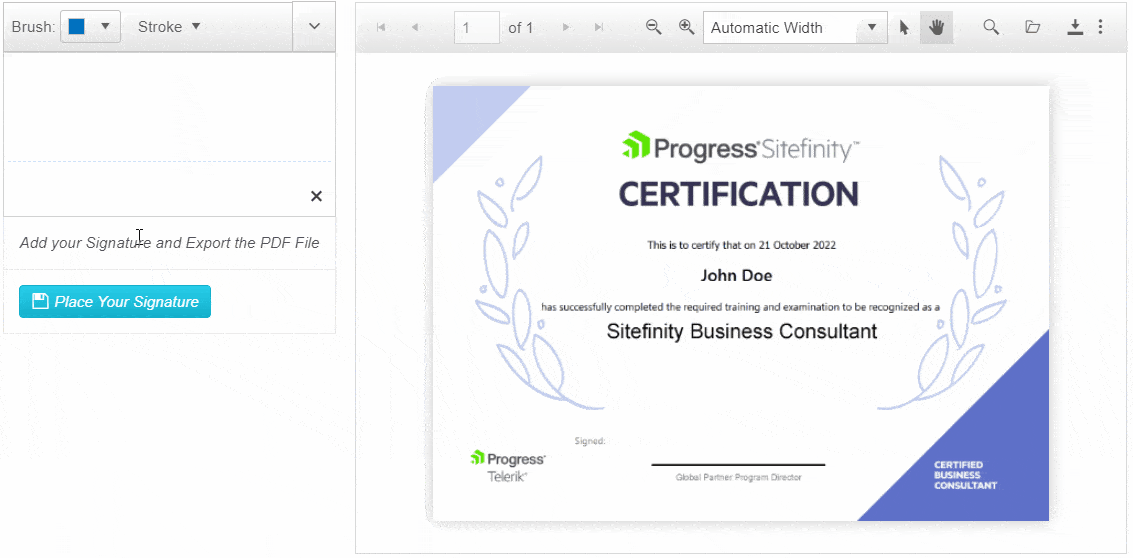Open a file with folder icon

(1033, 27)
